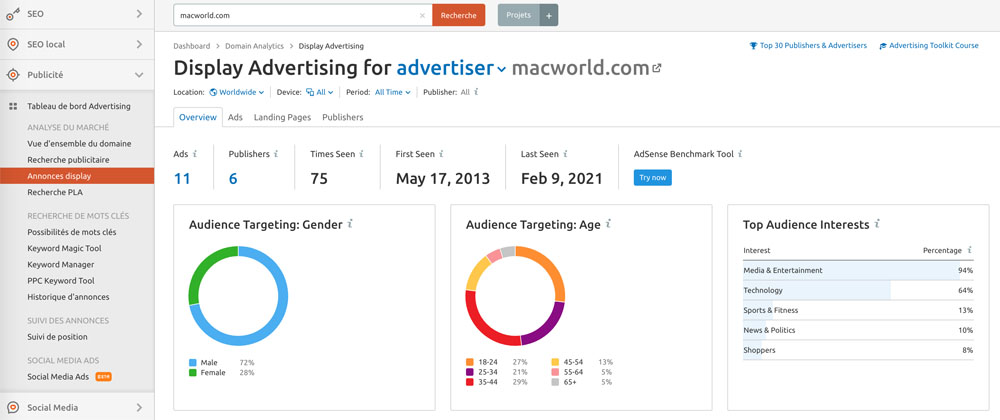Open Historique d'annonces in sidebar

pos(68,297)
